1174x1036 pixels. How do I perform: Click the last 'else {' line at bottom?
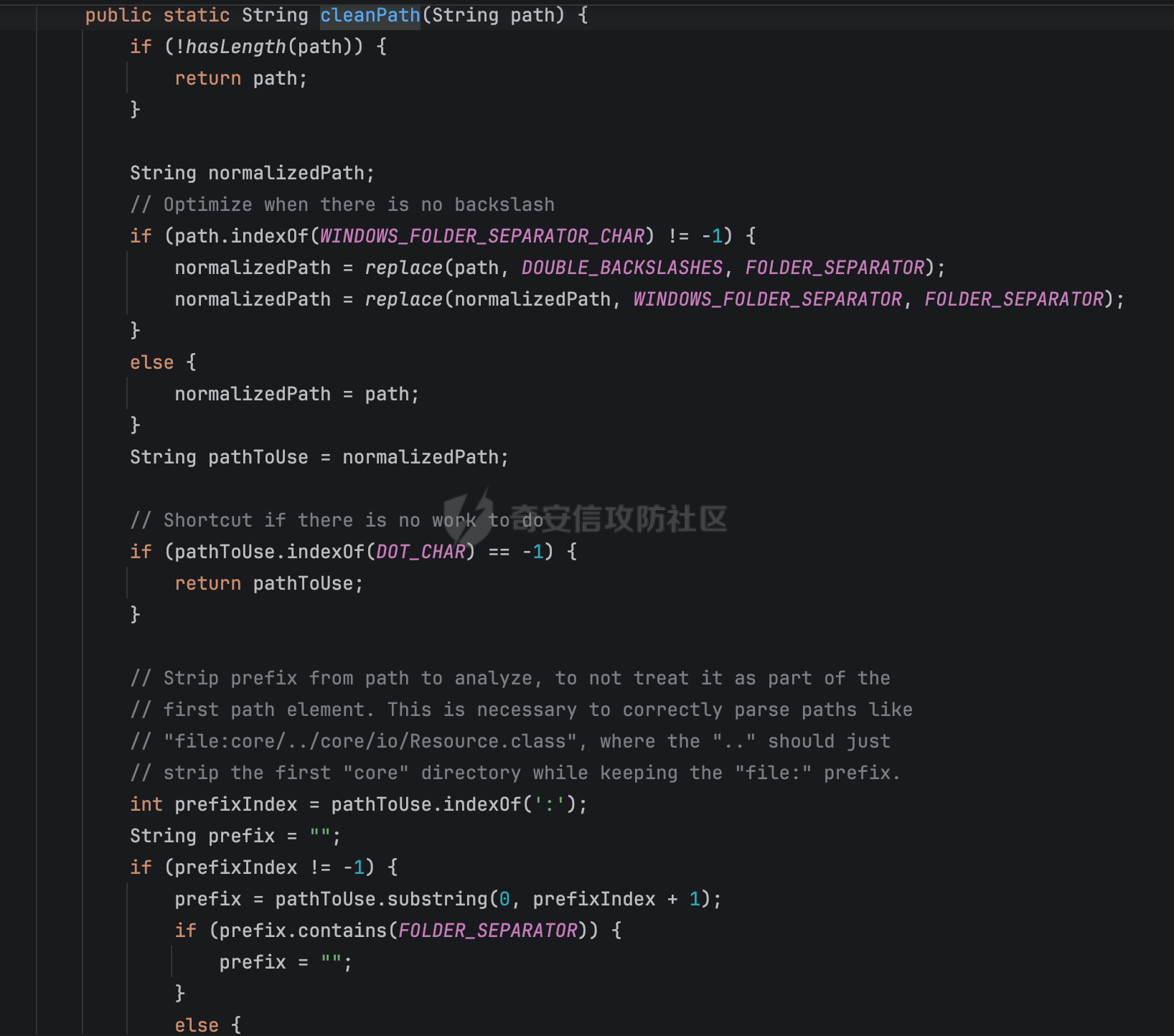pyautogui.click(x=207, y=1025)
